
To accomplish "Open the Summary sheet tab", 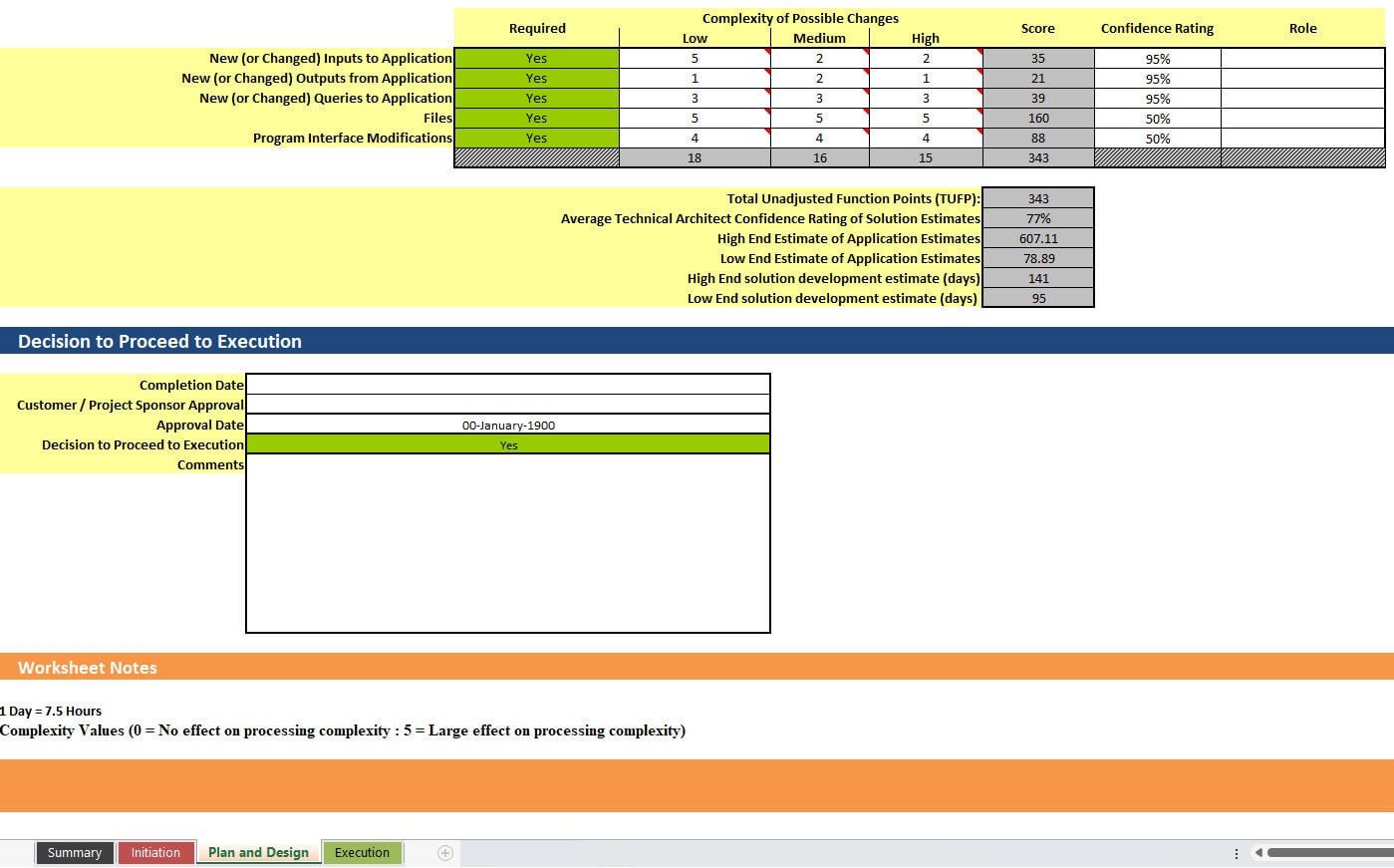I will tap(75, 853).
